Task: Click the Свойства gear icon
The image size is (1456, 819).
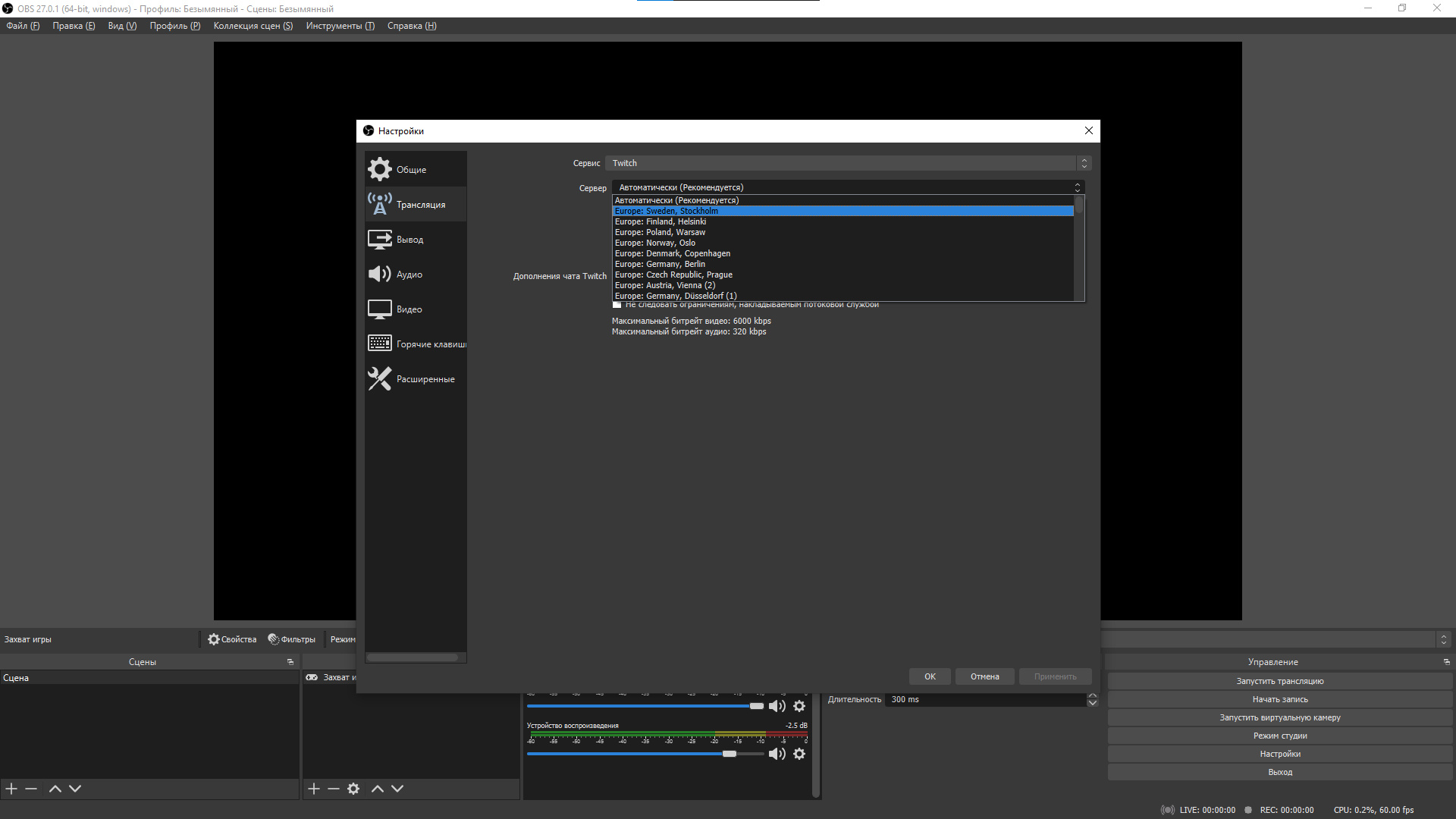Action: point(214,639)
